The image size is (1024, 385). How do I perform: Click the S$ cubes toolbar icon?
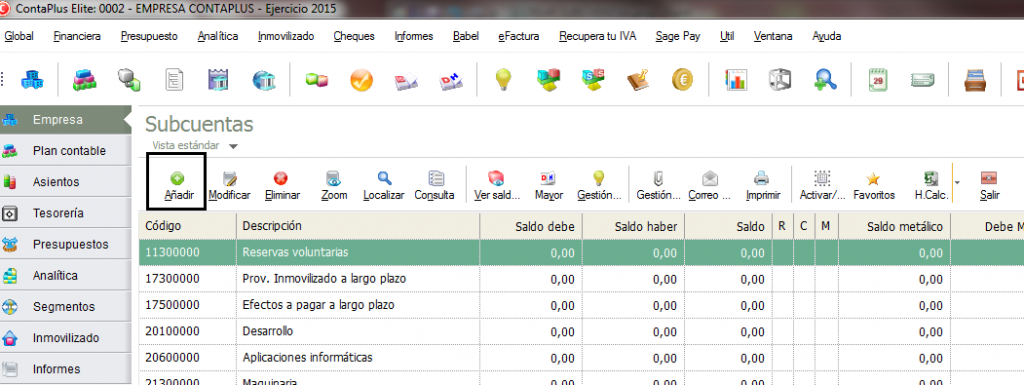593,80
